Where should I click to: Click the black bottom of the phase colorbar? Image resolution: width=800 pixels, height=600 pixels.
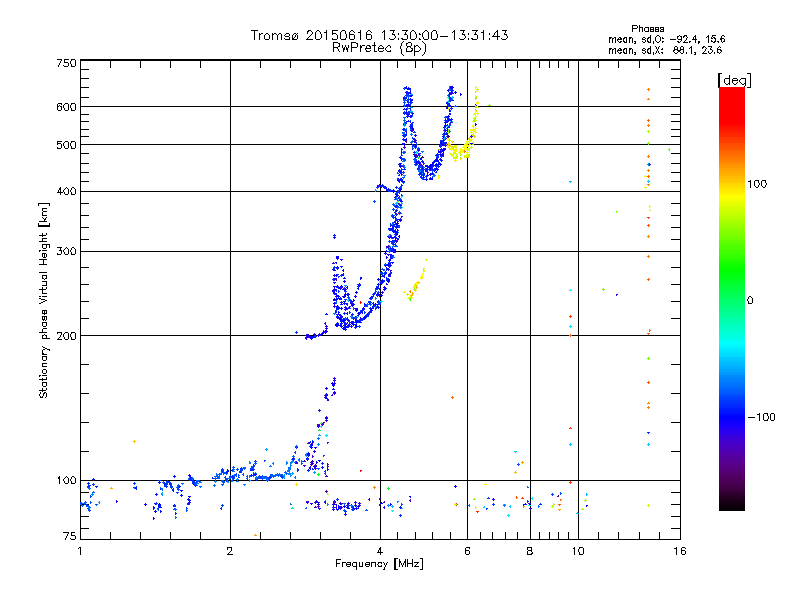(732, 503)
